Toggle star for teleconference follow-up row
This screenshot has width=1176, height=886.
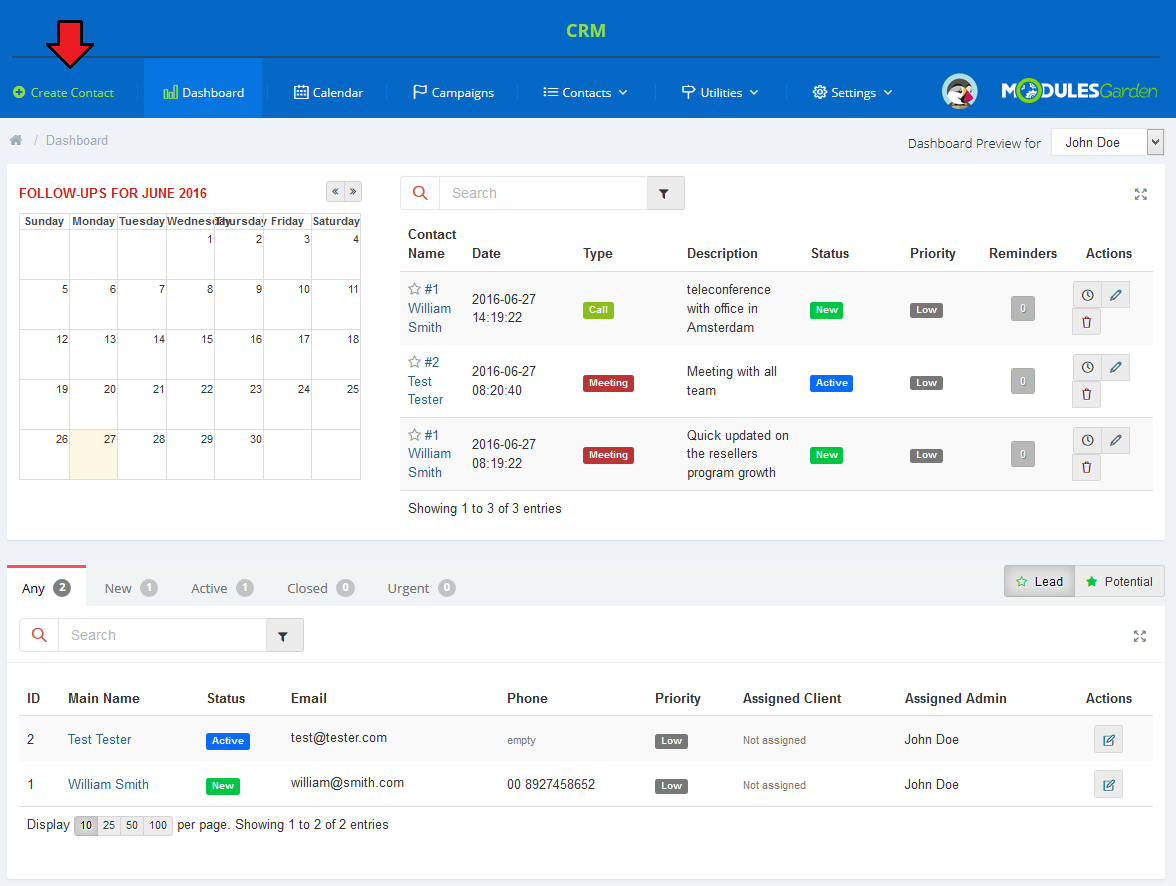click(414, 289)
